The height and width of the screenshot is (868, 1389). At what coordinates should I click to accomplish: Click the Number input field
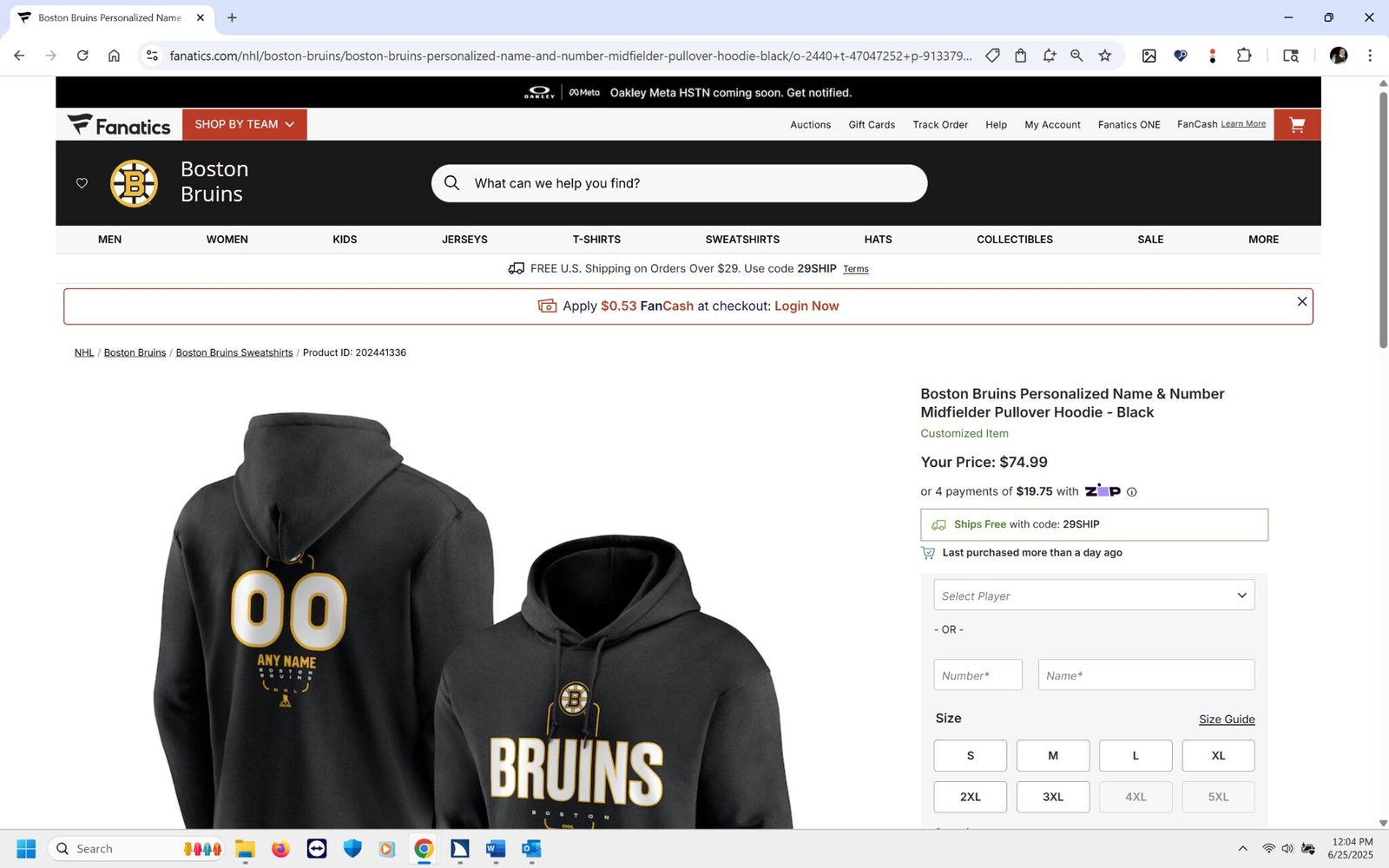pos(978,675)
